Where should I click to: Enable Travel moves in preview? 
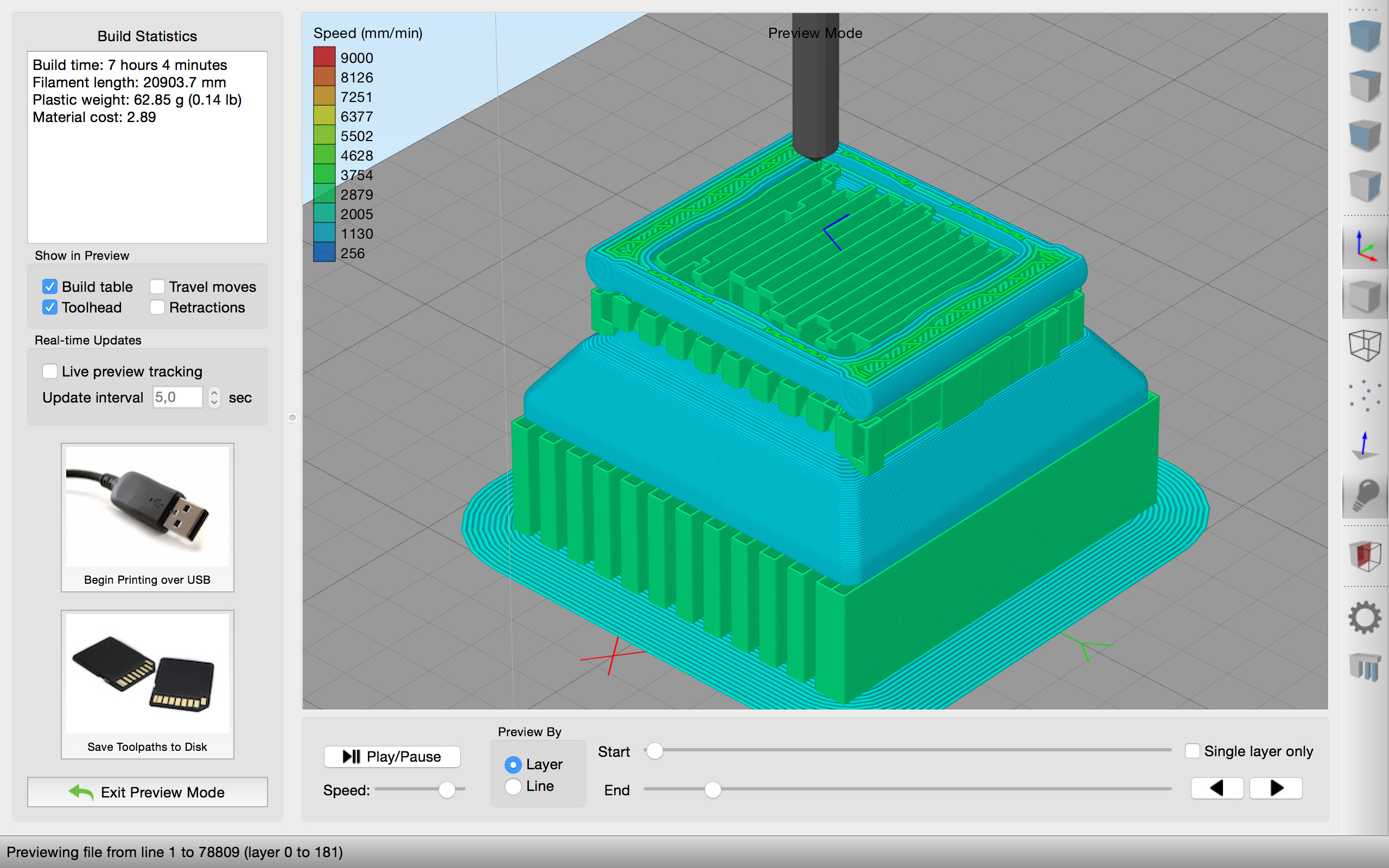pyautogui.click(x=157, y=286)
